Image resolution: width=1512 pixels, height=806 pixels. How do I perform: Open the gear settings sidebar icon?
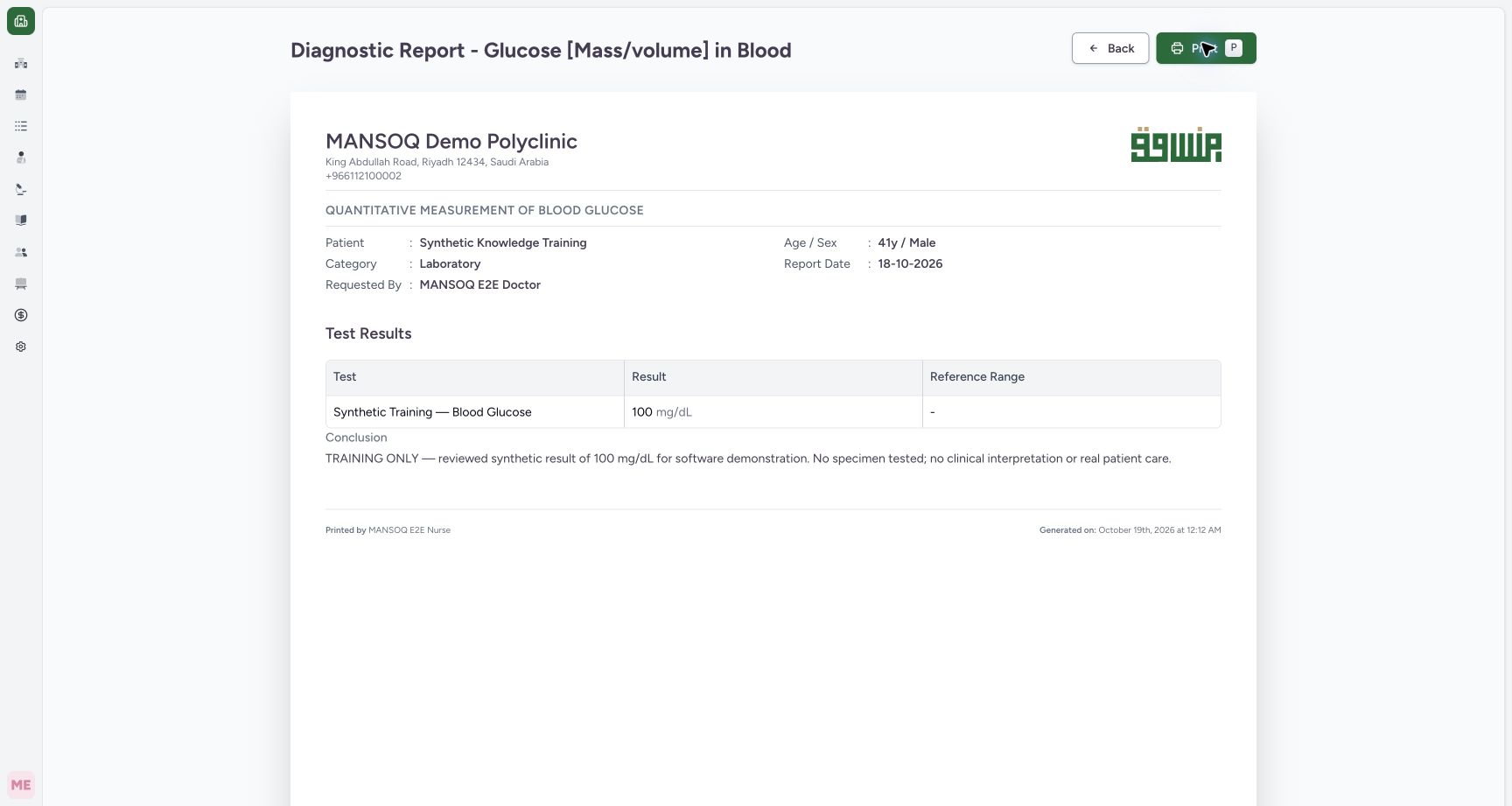pyautogui.click(x=21, y=347)
